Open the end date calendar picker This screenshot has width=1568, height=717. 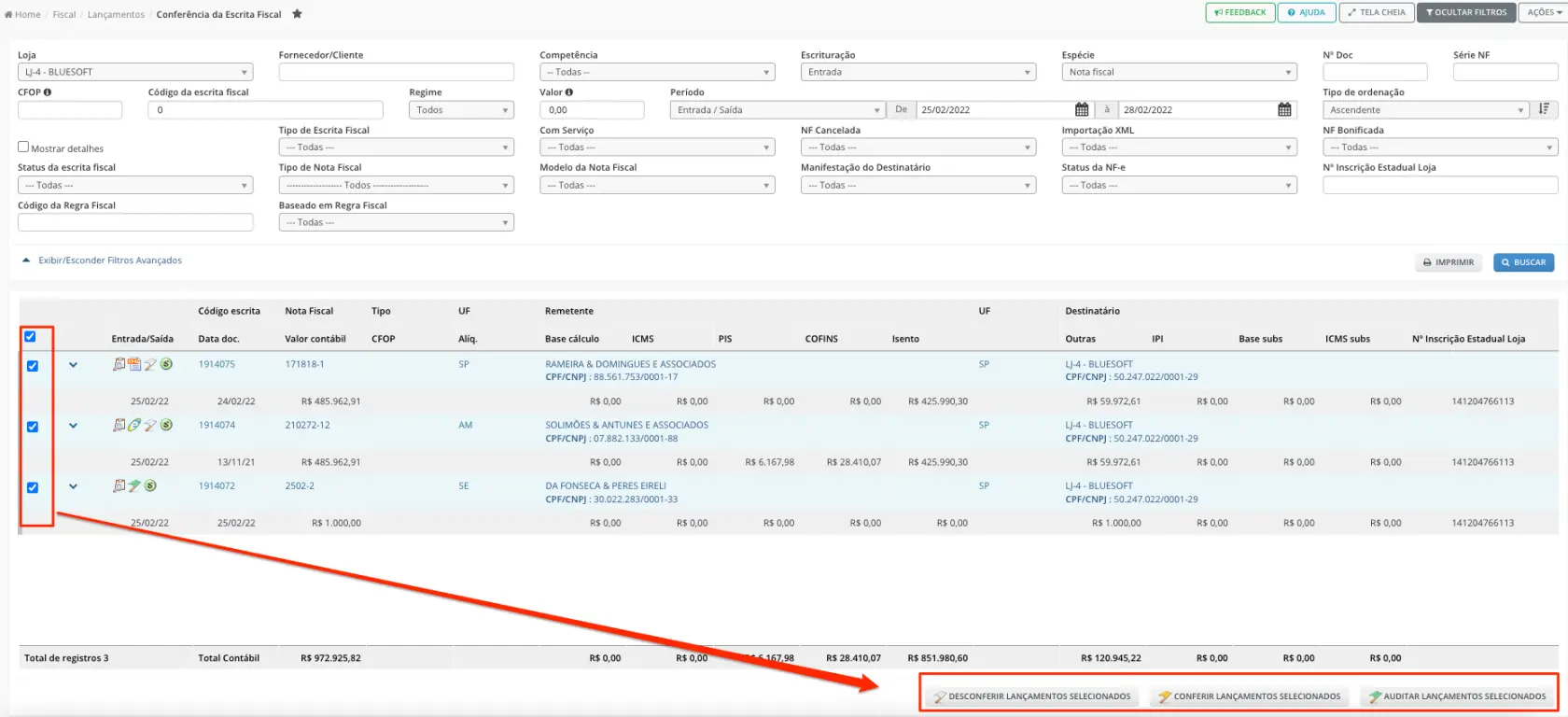1284,110
